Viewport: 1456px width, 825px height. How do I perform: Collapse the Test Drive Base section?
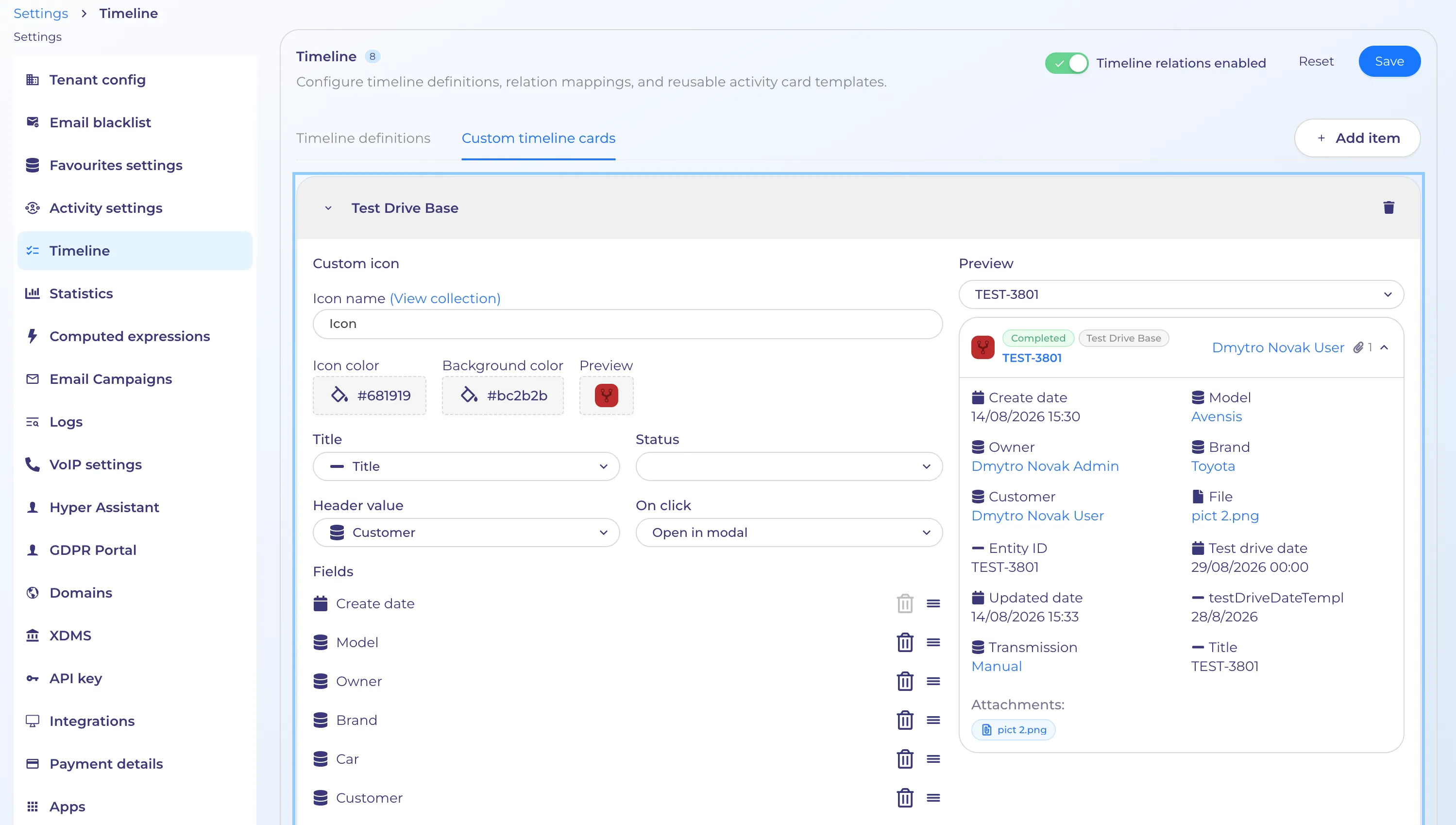pos(328,208)
